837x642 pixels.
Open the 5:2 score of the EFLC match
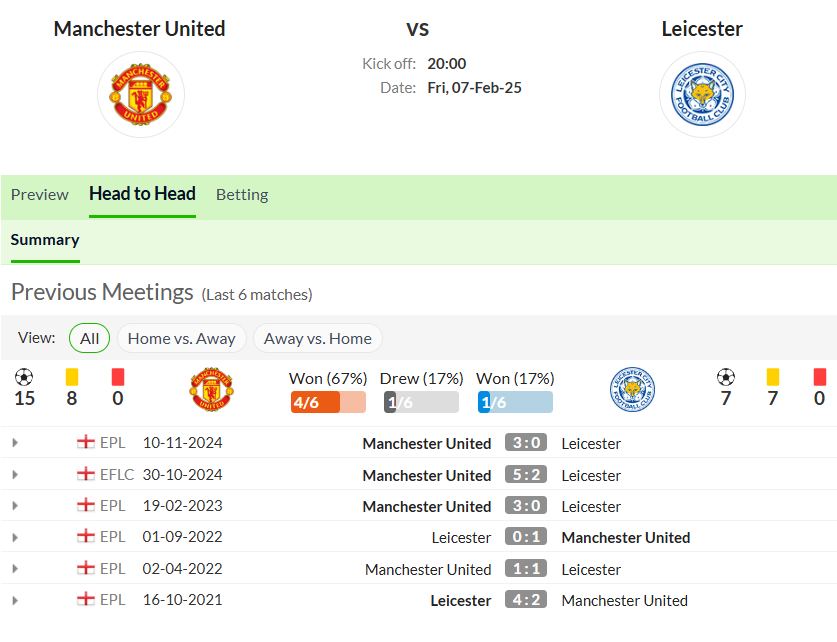(526, 474)
